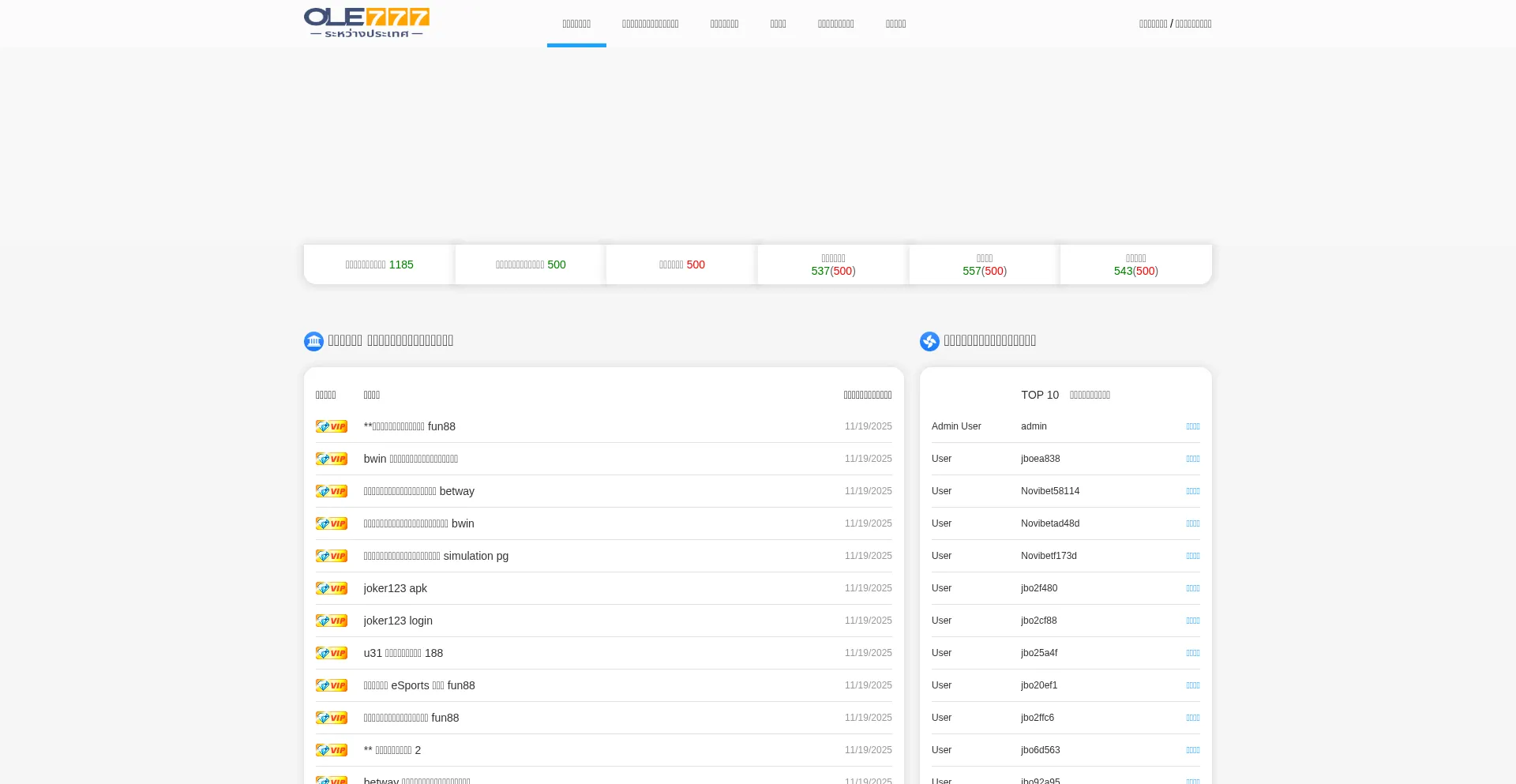Click the OLE777 logo
The width and height of the screenshot is (1516, 784).
coord(366,23)
